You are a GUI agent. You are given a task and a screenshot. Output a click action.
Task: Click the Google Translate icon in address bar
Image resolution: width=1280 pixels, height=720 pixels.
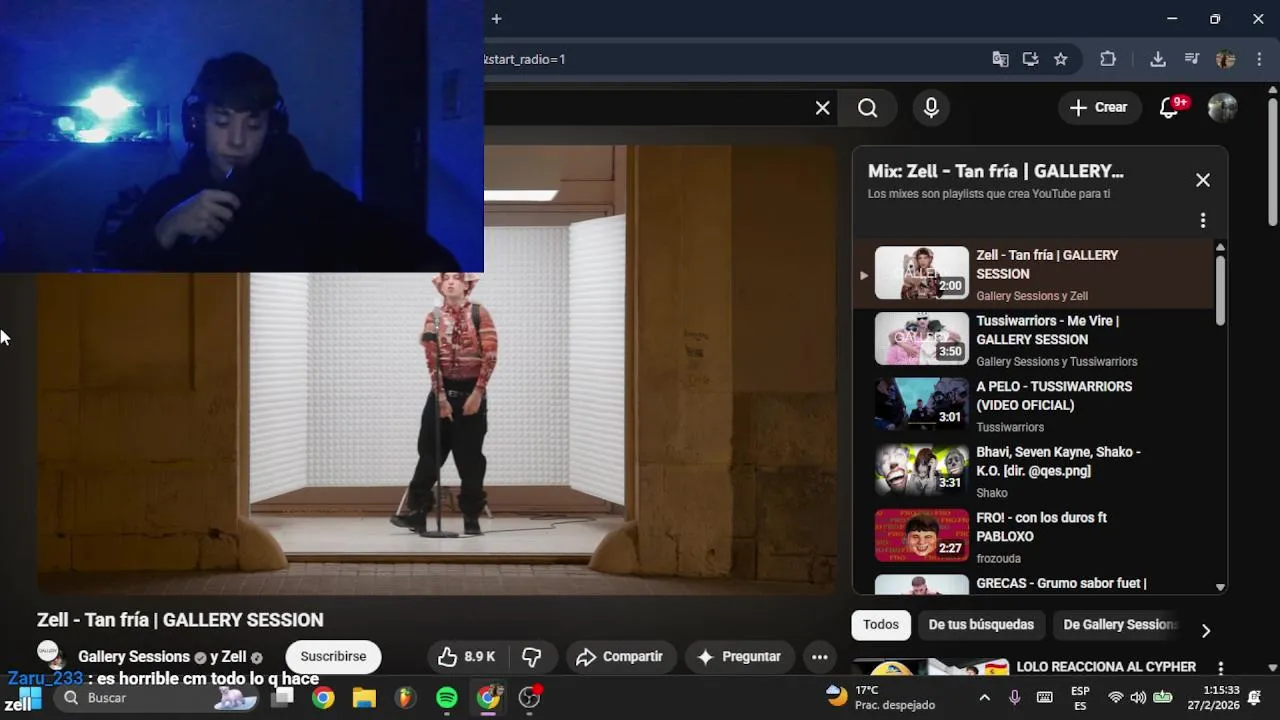[1000, 59]
